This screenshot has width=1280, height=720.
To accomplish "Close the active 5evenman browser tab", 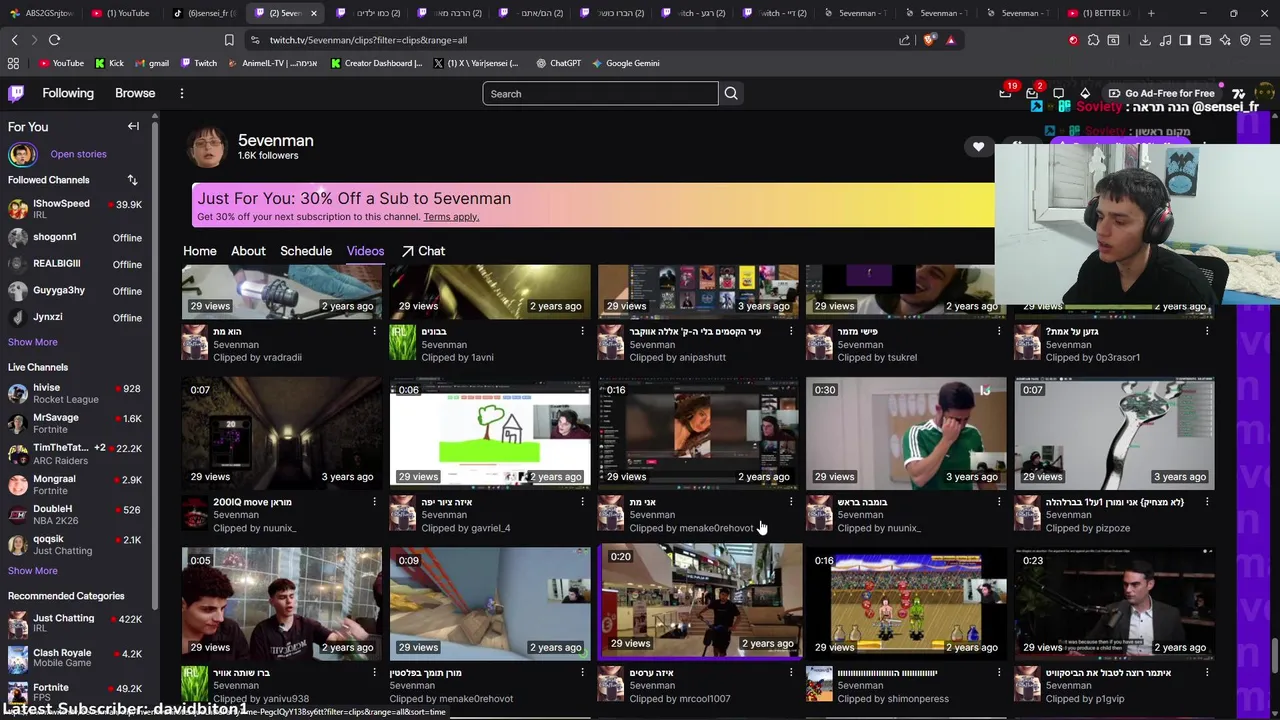I will [314, 13].
